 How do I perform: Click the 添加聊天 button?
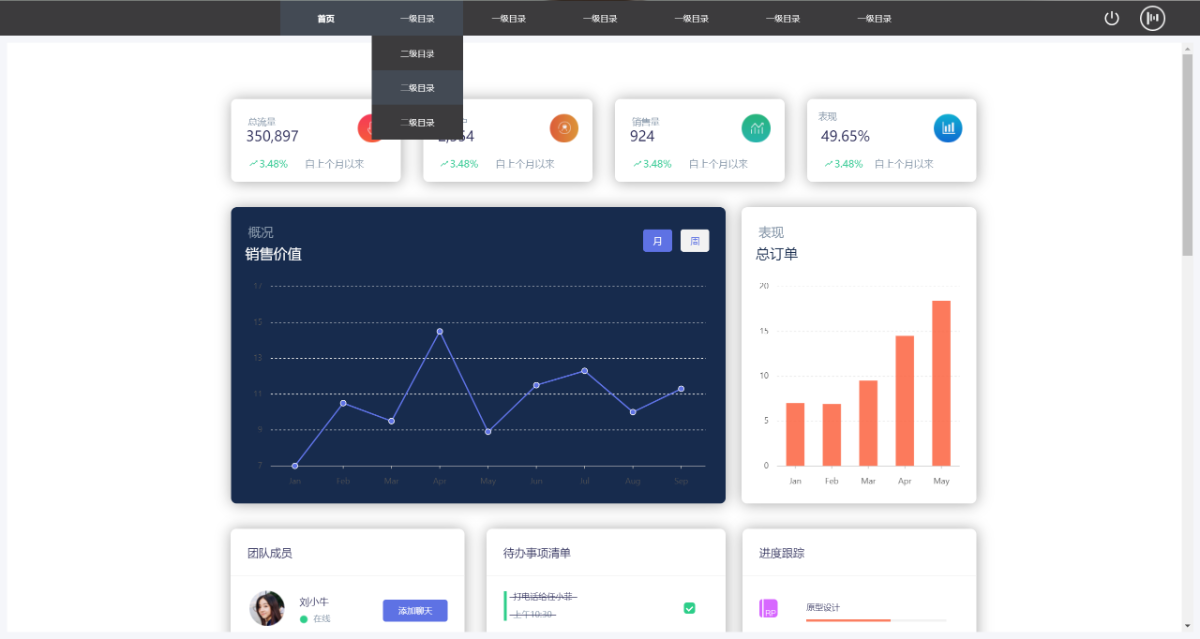[415, 611]
